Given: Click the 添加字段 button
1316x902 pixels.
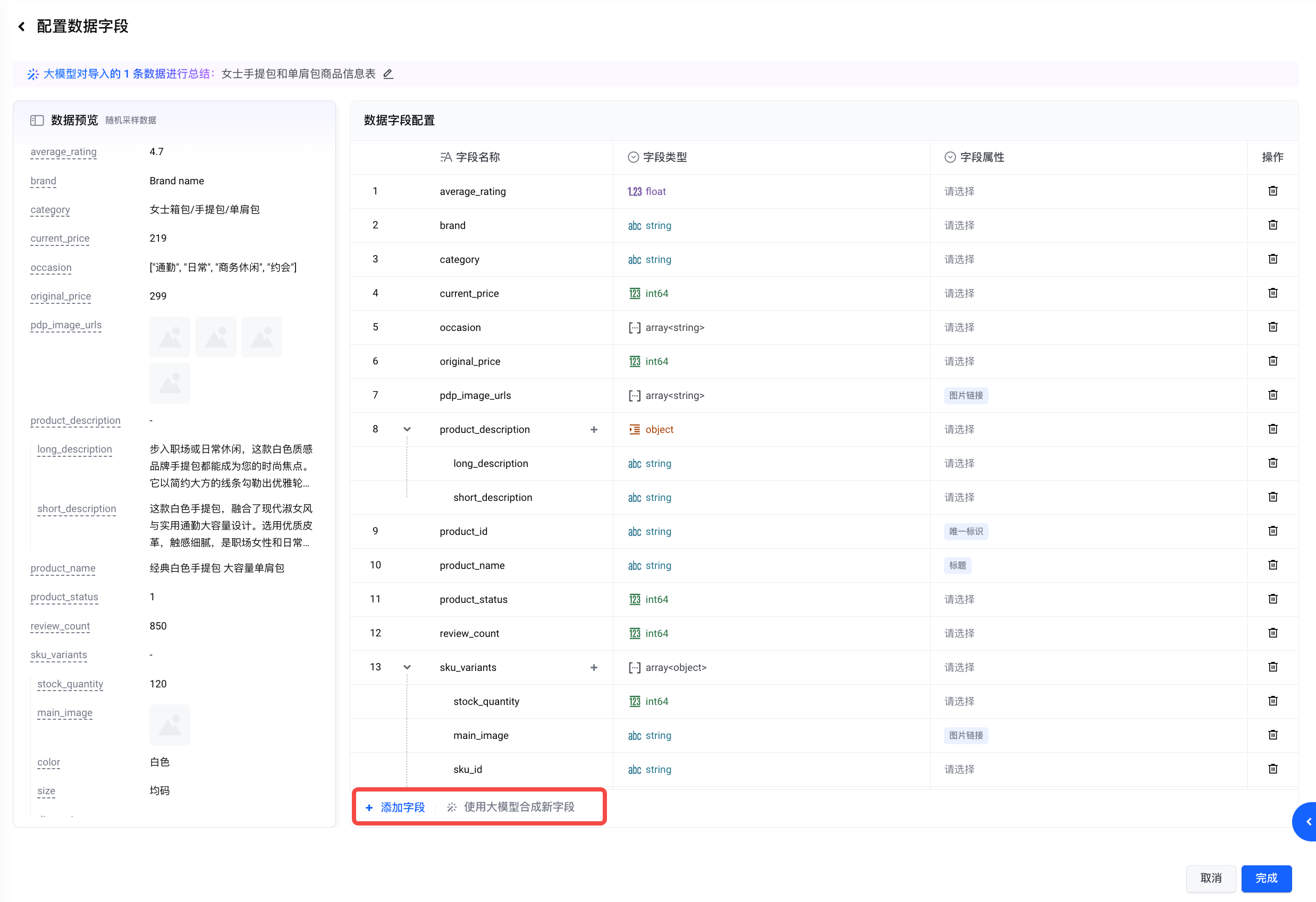Looking at the screenshot, I should click(x=395, y=807).
